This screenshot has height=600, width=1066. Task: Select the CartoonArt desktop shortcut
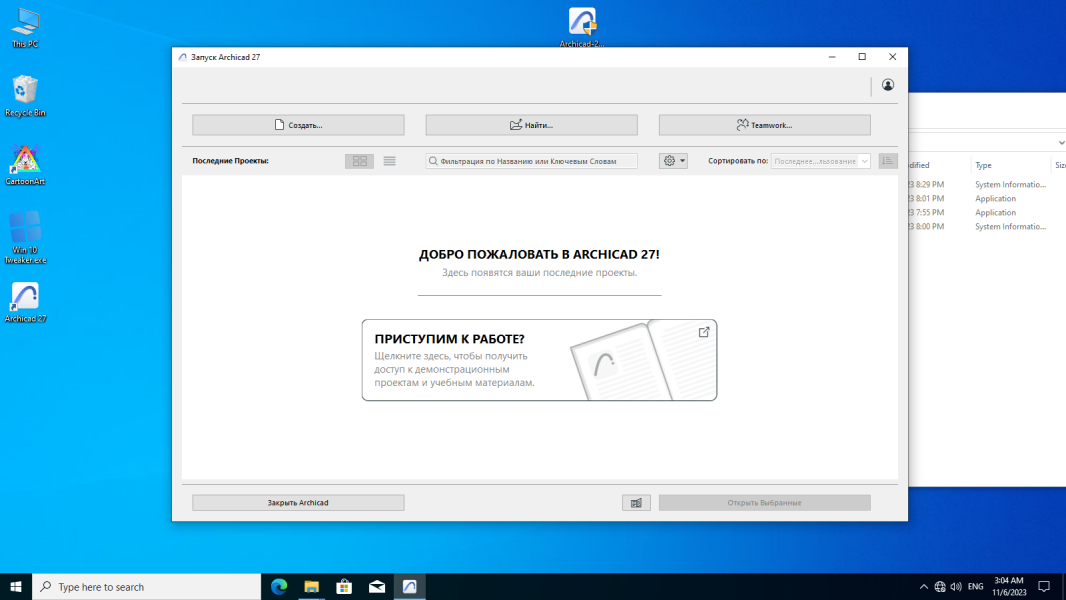25,165
